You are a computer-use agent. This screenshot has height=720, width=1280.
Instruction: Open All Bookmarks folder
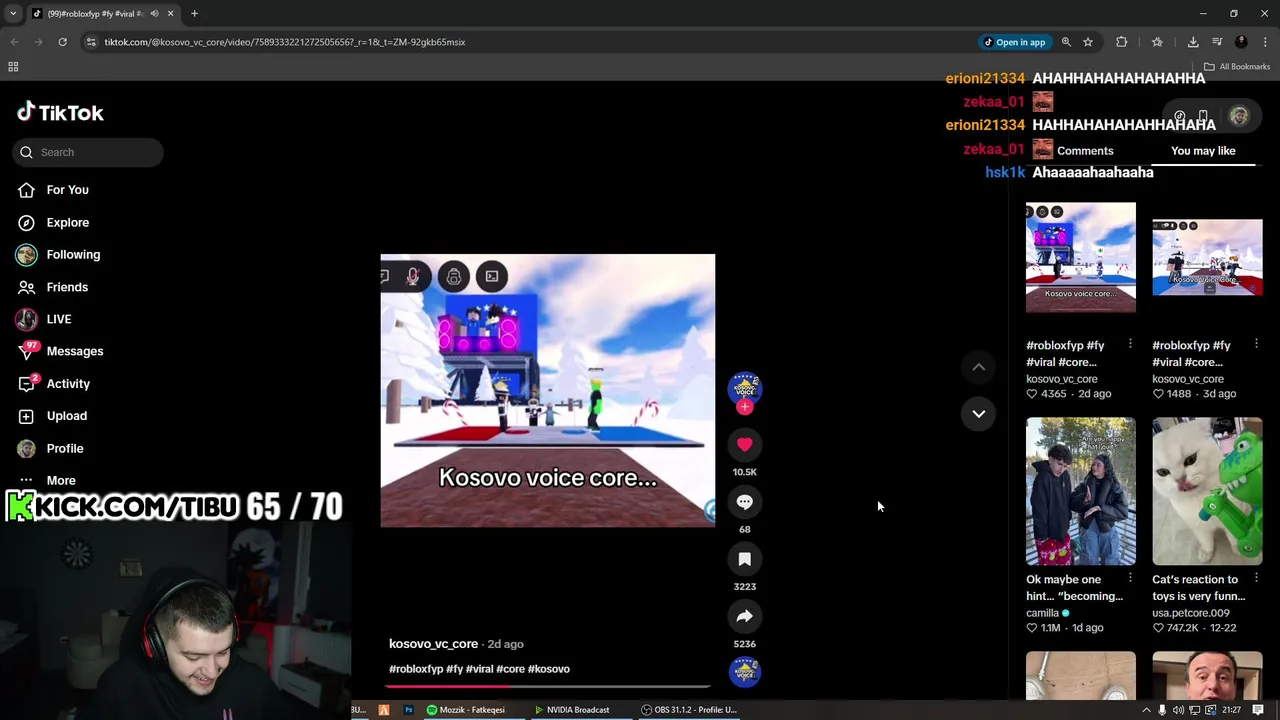click(x=1237, y=66)
